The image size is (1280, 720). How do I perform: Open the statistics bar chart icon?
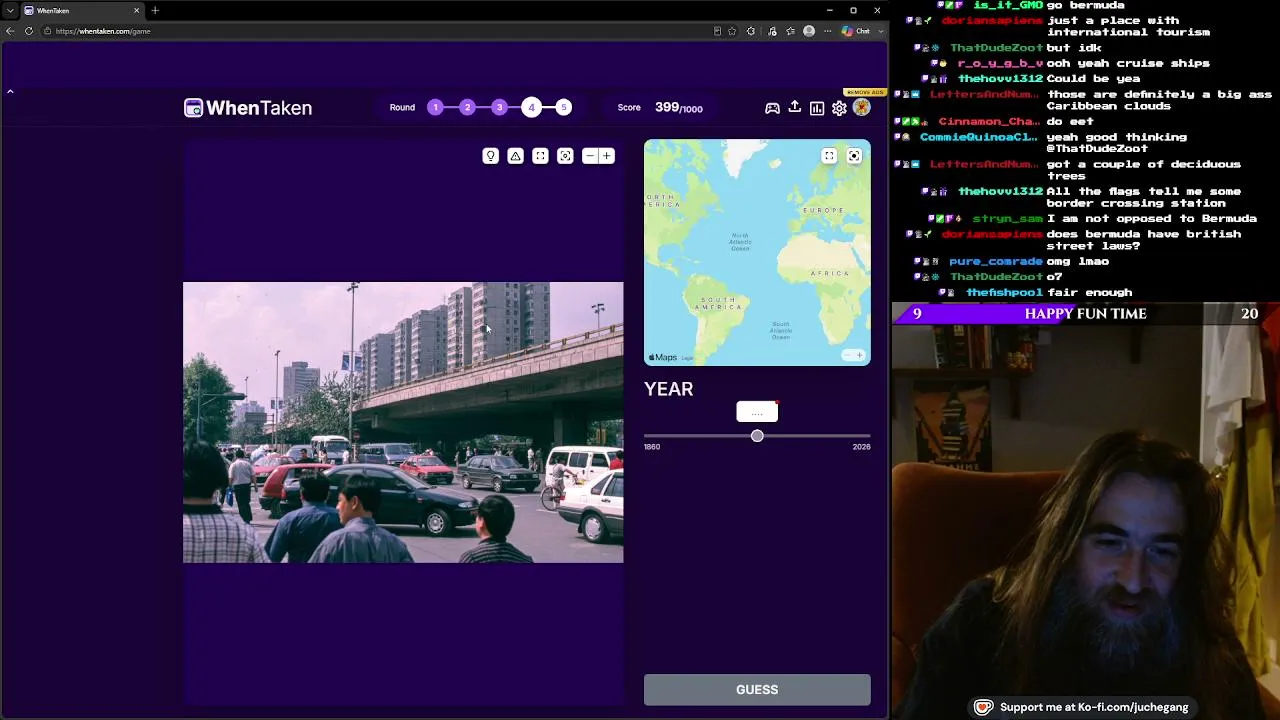[x=817, y=108]
